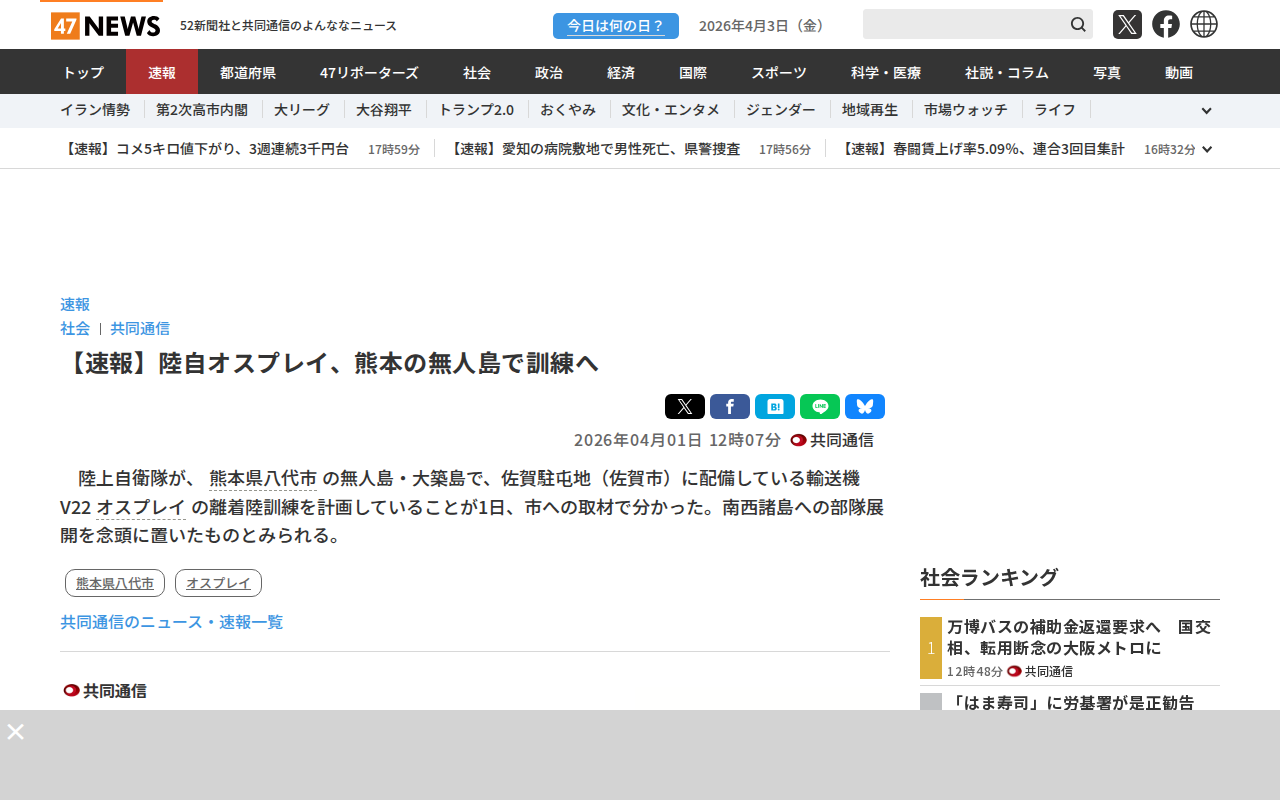The width and height of the screenshot is (1280, 800).
Task: Open スポーツ menu item
Action: tap(779, 72)
